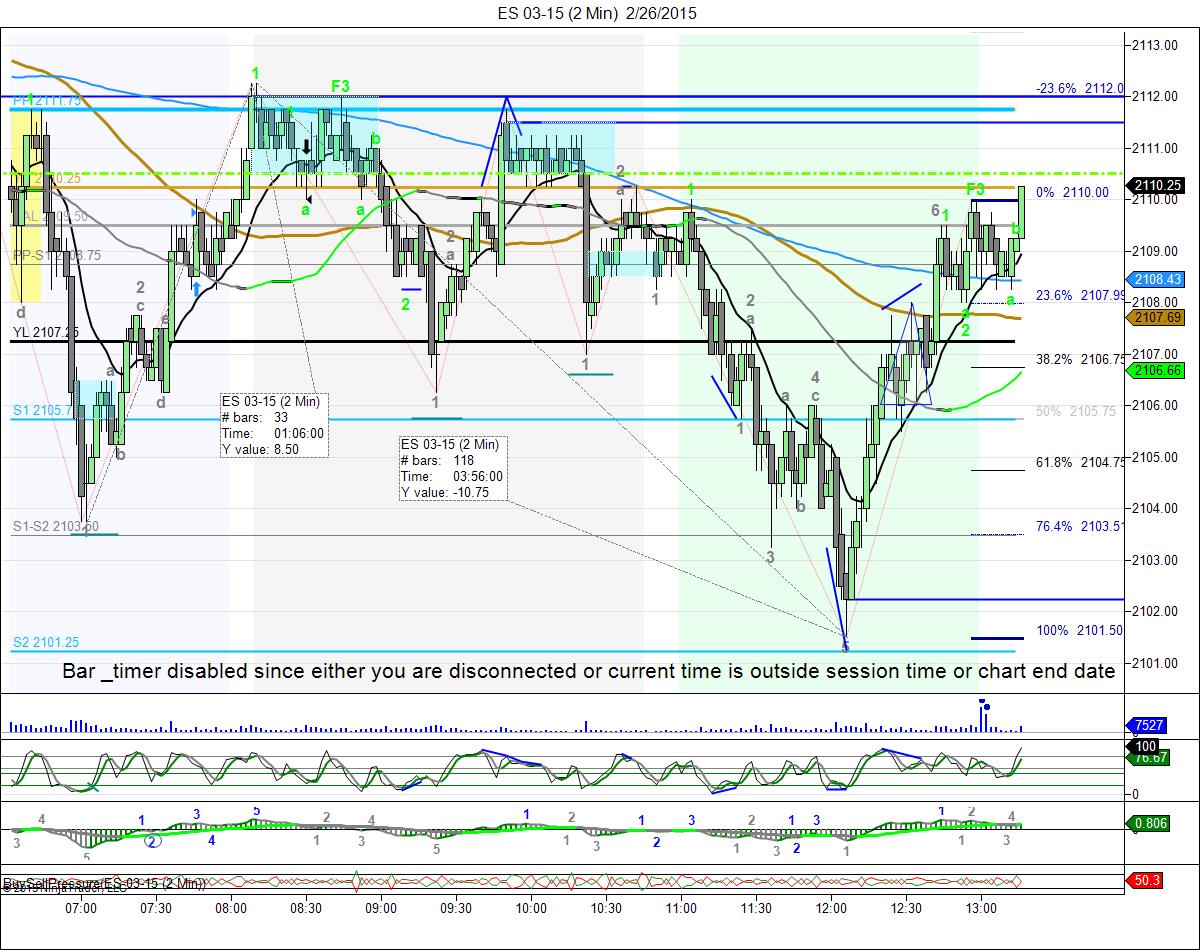Click the 08:00 time axis label

pos(231,907)
